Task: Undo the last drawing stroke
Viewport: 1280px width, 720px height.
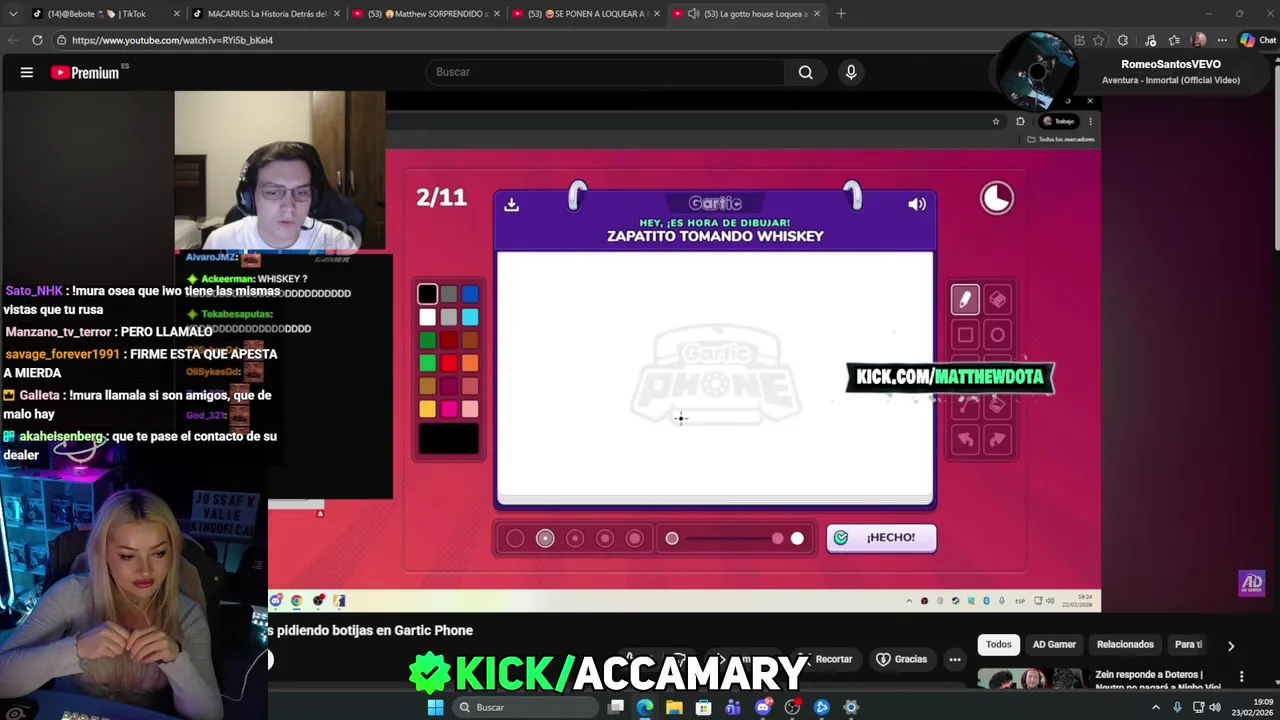Action: [x=965, y=439]
